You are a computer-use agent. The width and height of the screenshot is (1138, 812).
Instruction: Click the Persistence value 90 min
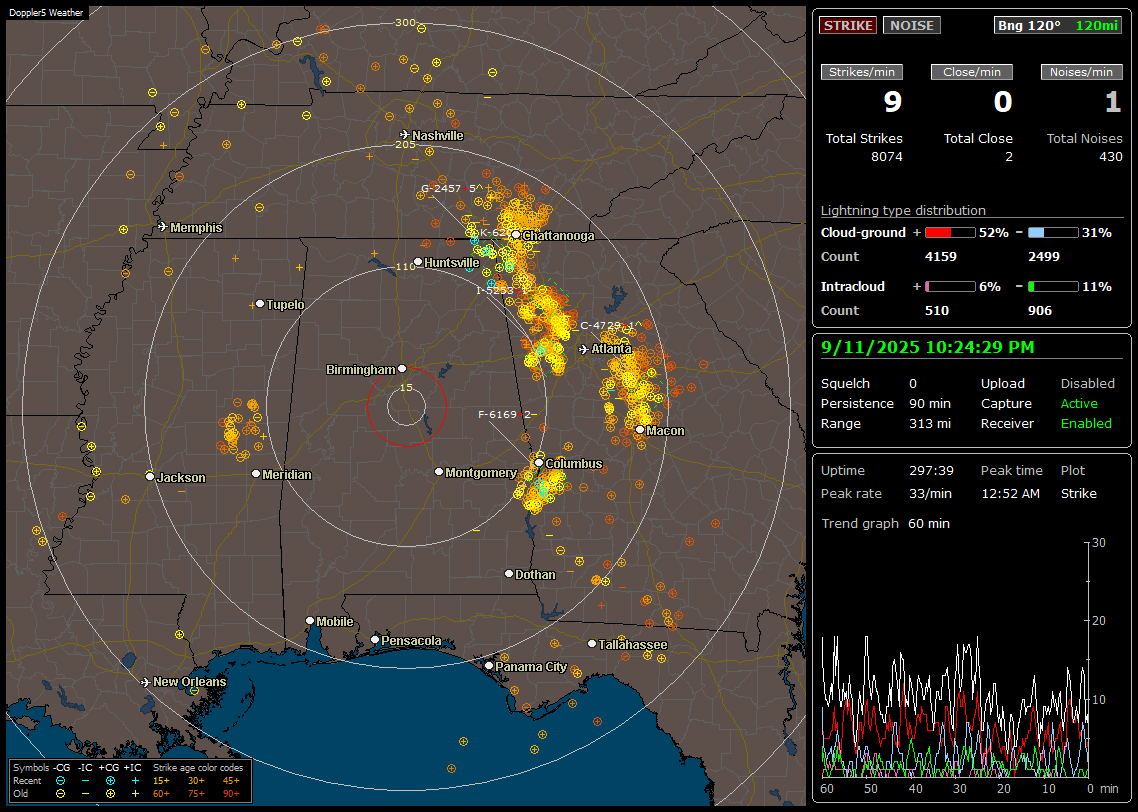[x=930, y=403]
